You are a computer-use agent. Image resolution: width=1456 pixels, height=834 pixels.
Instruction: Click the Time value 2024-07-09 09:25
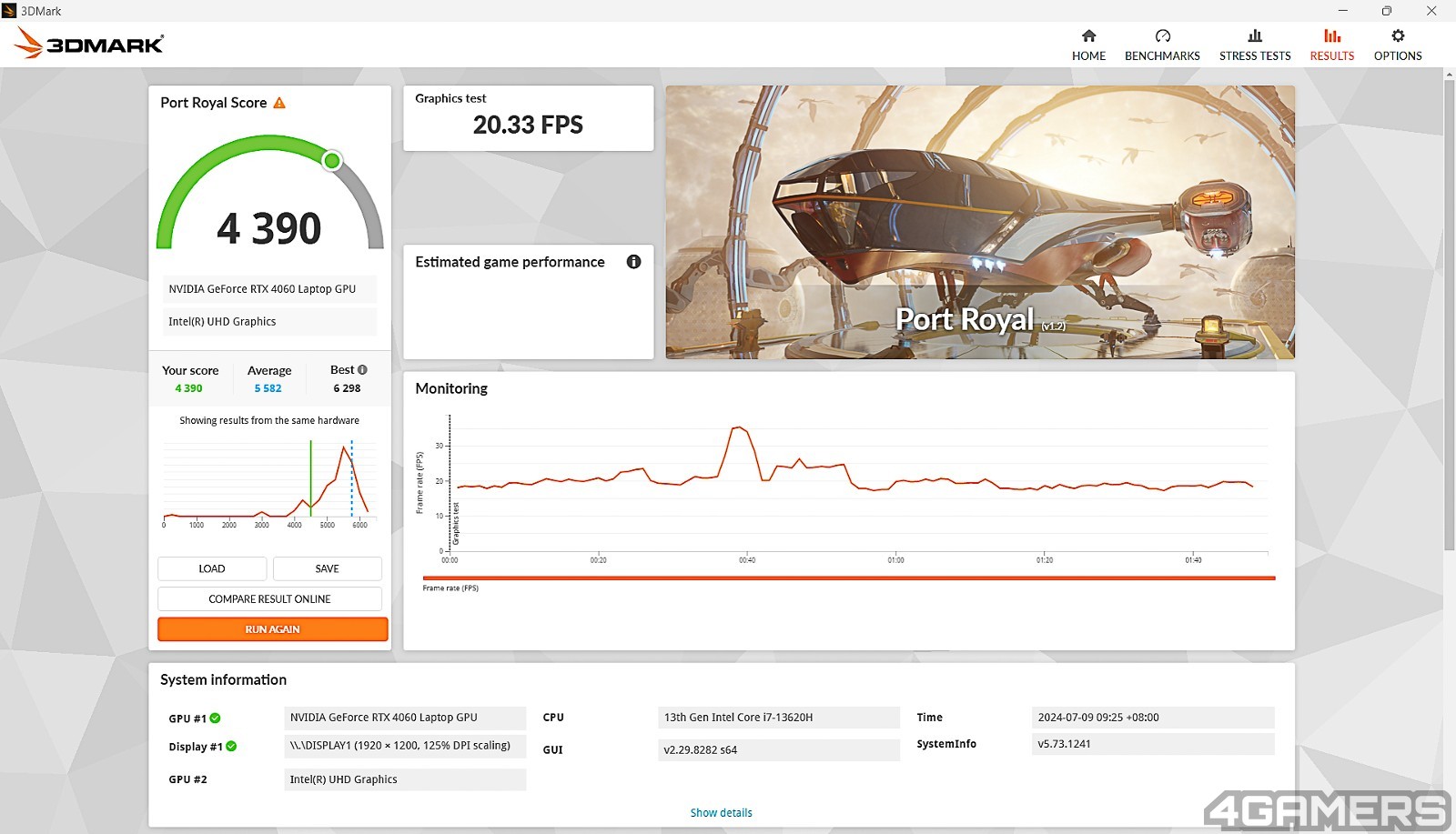coord(1153,718)
